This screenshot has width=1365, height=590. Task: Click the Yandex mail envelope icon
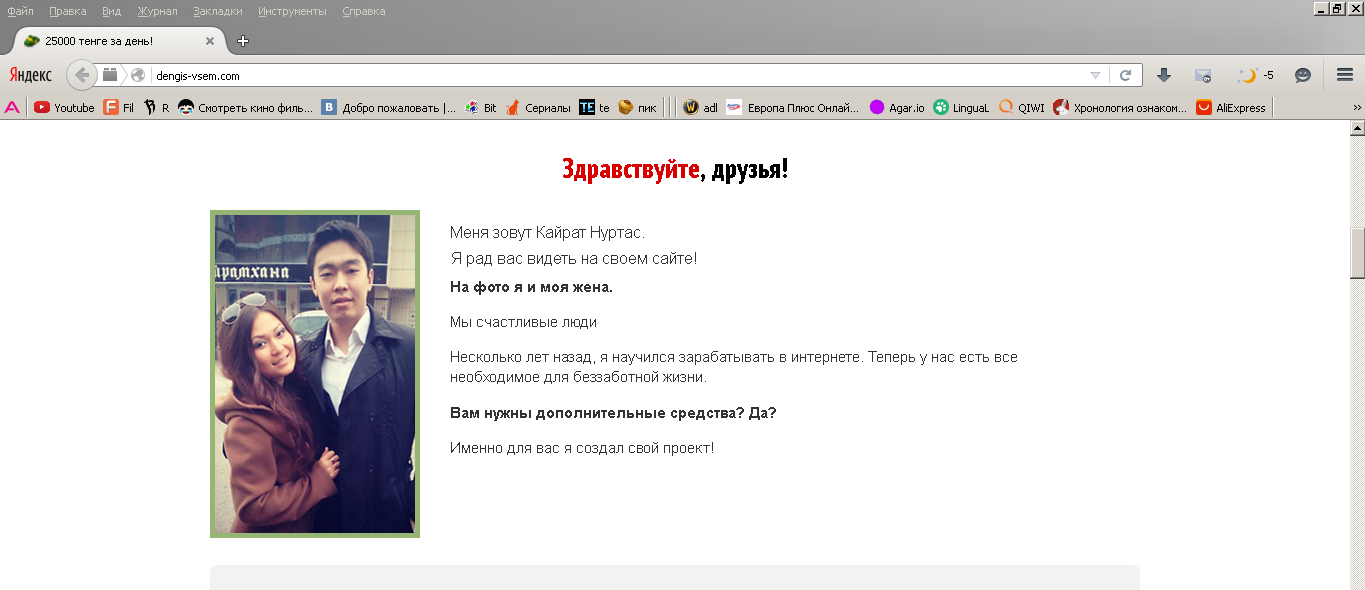coord(1202,75)
